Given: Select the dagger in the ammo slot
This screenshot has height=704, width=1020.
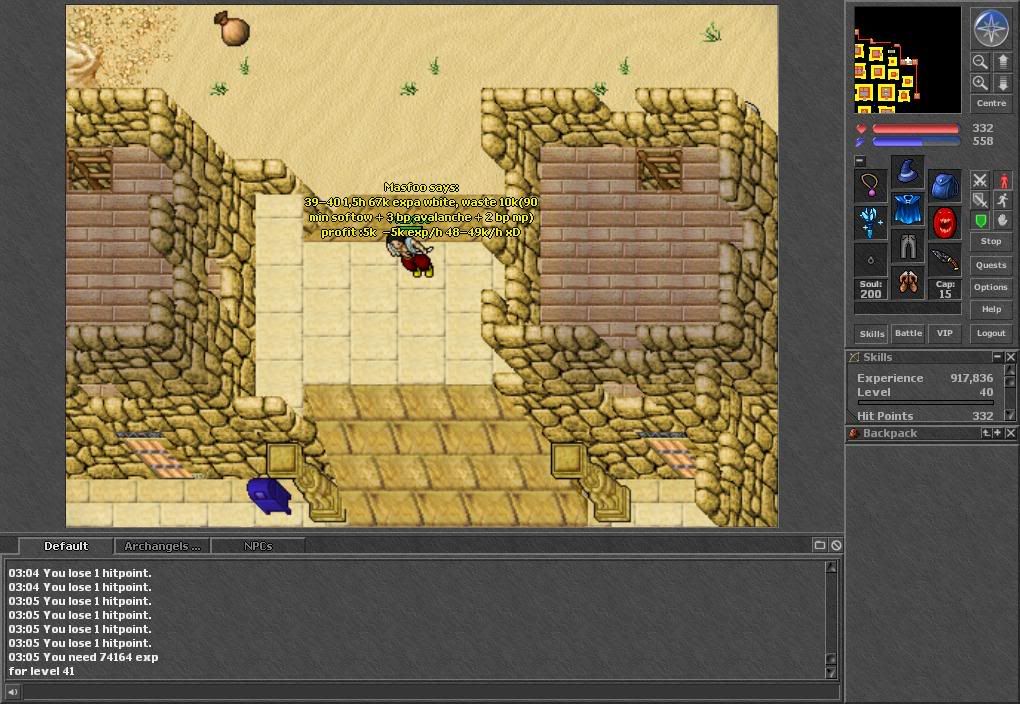Looking at the screenshot, I should tap(945, 260).
